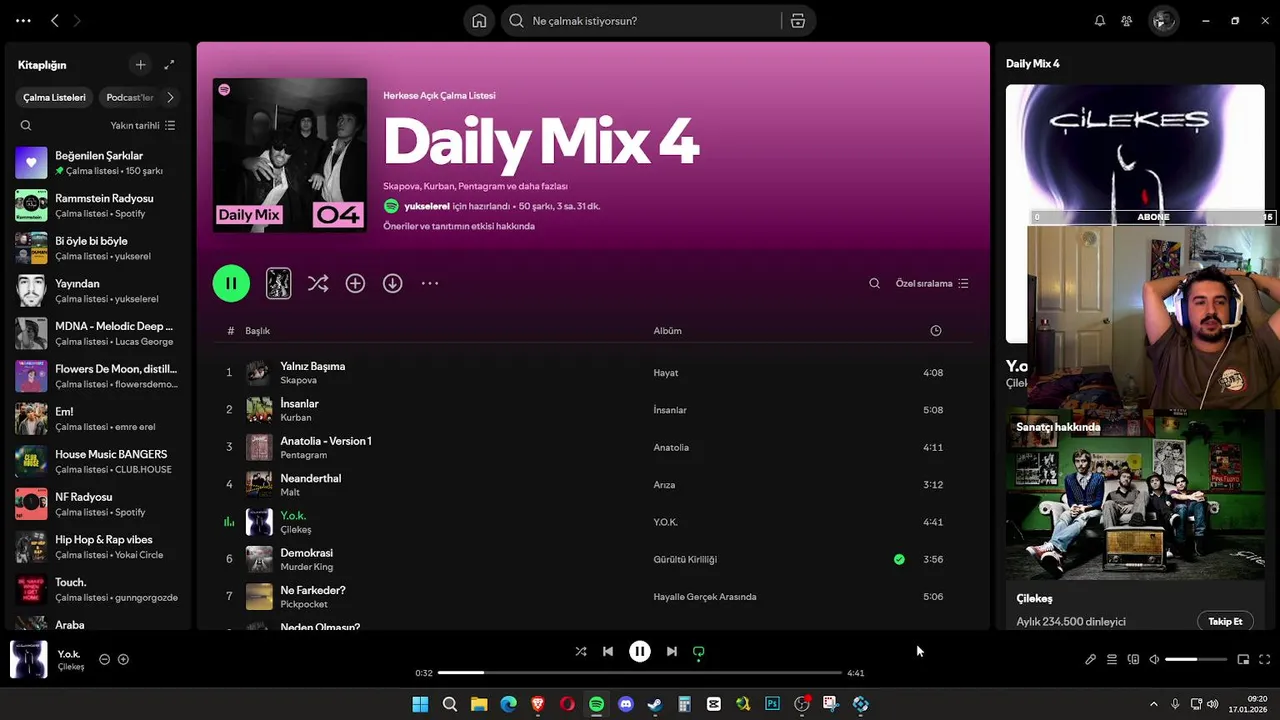Open the Özel sıralama sort dropdown
1280x720 pixels.
click(932, 284)
